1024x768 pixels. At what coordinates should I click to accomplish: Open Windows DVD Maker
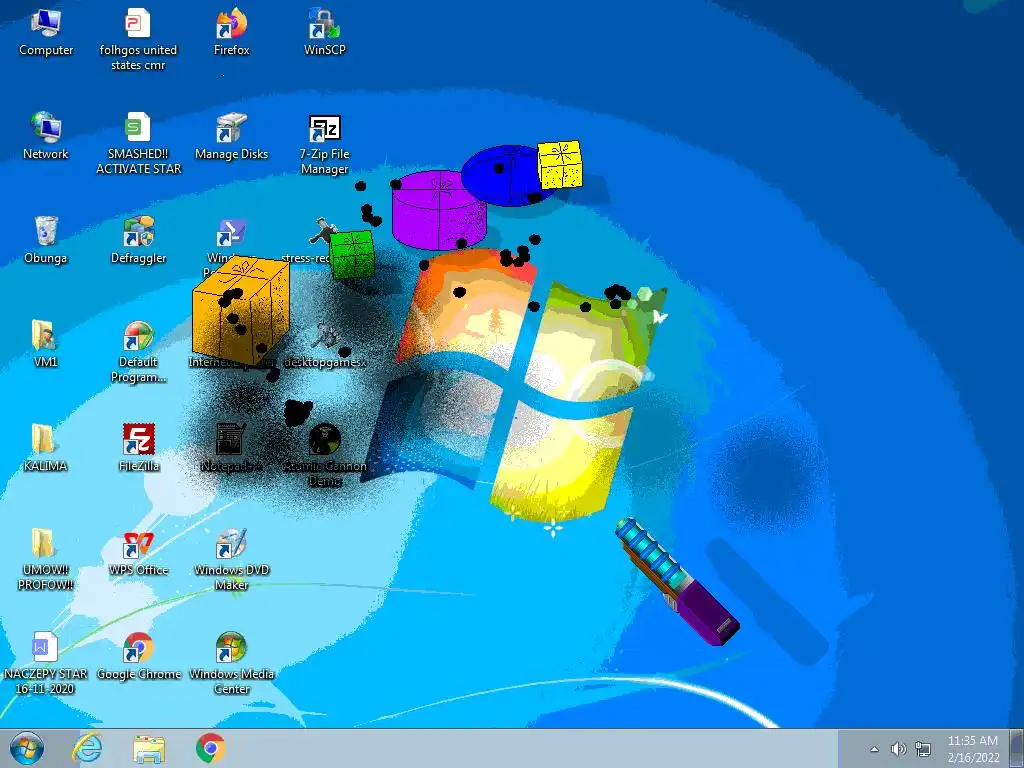pyautogui.click(x=232, y=559)
